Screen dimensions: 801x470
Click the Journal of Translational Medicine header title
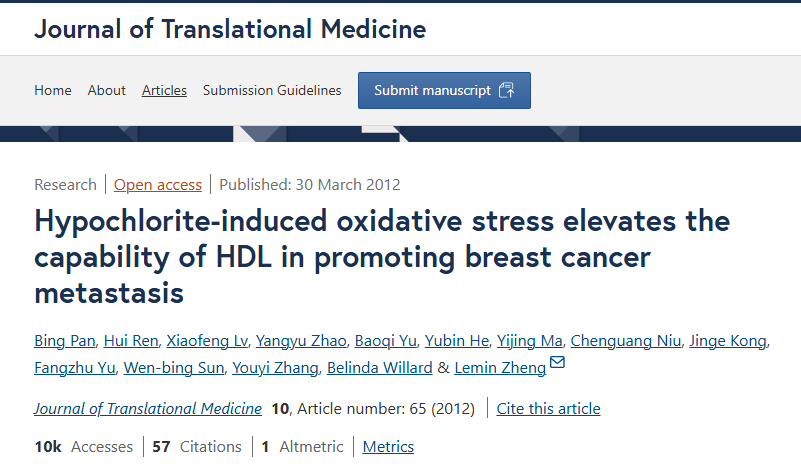pyautogui.click(x=230, y=29)
